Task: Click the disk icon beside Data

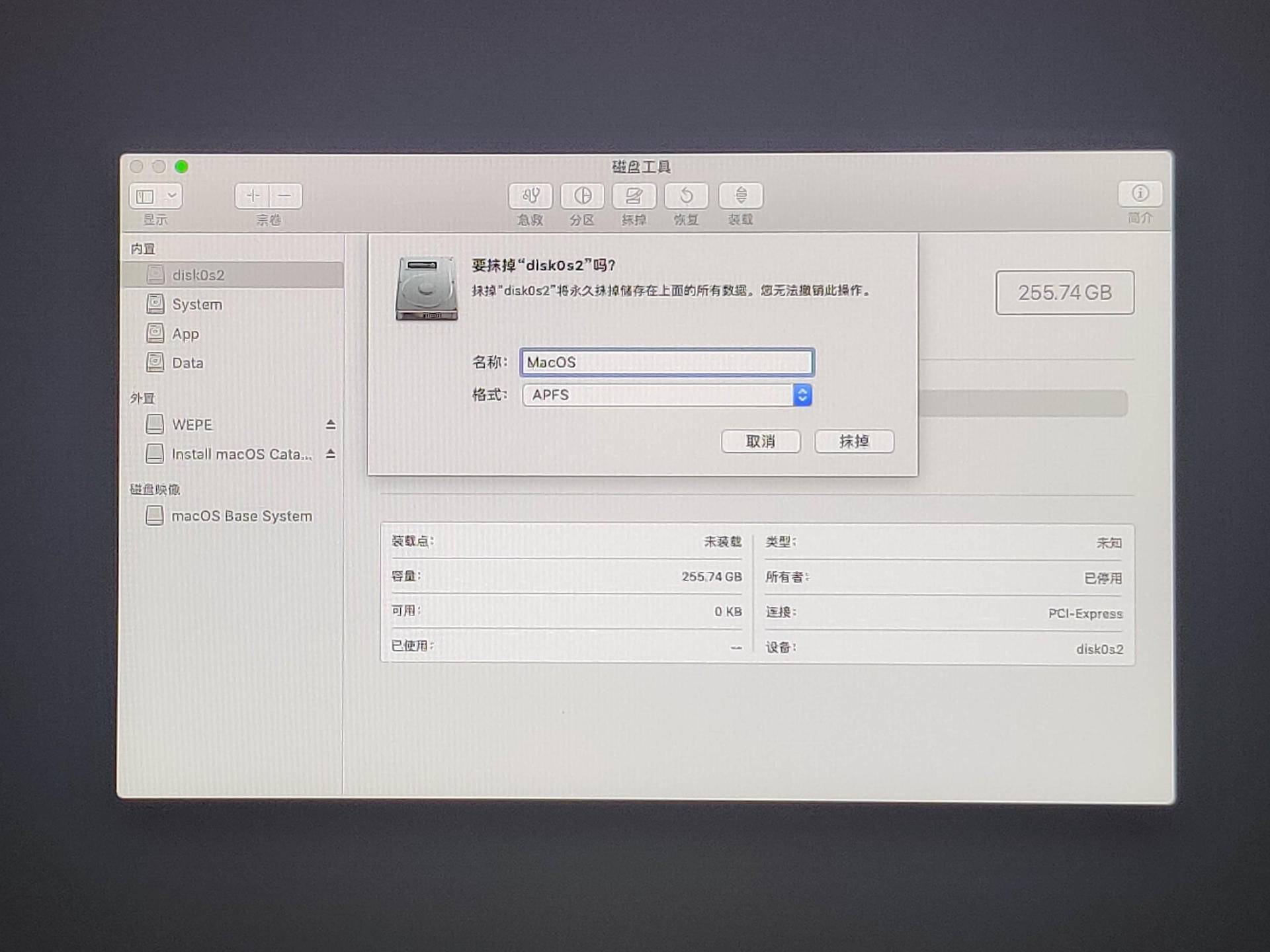Action: tap(155, 362)
